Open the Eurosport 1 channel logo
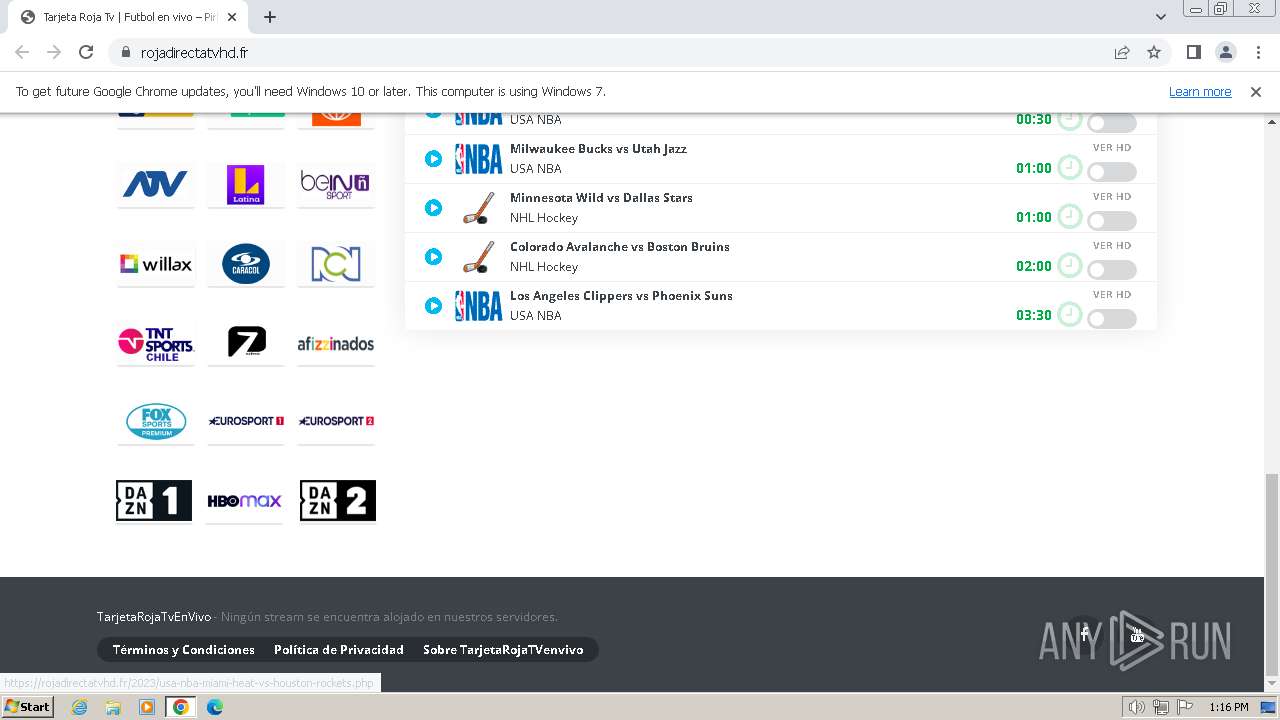 pos(246,421)
